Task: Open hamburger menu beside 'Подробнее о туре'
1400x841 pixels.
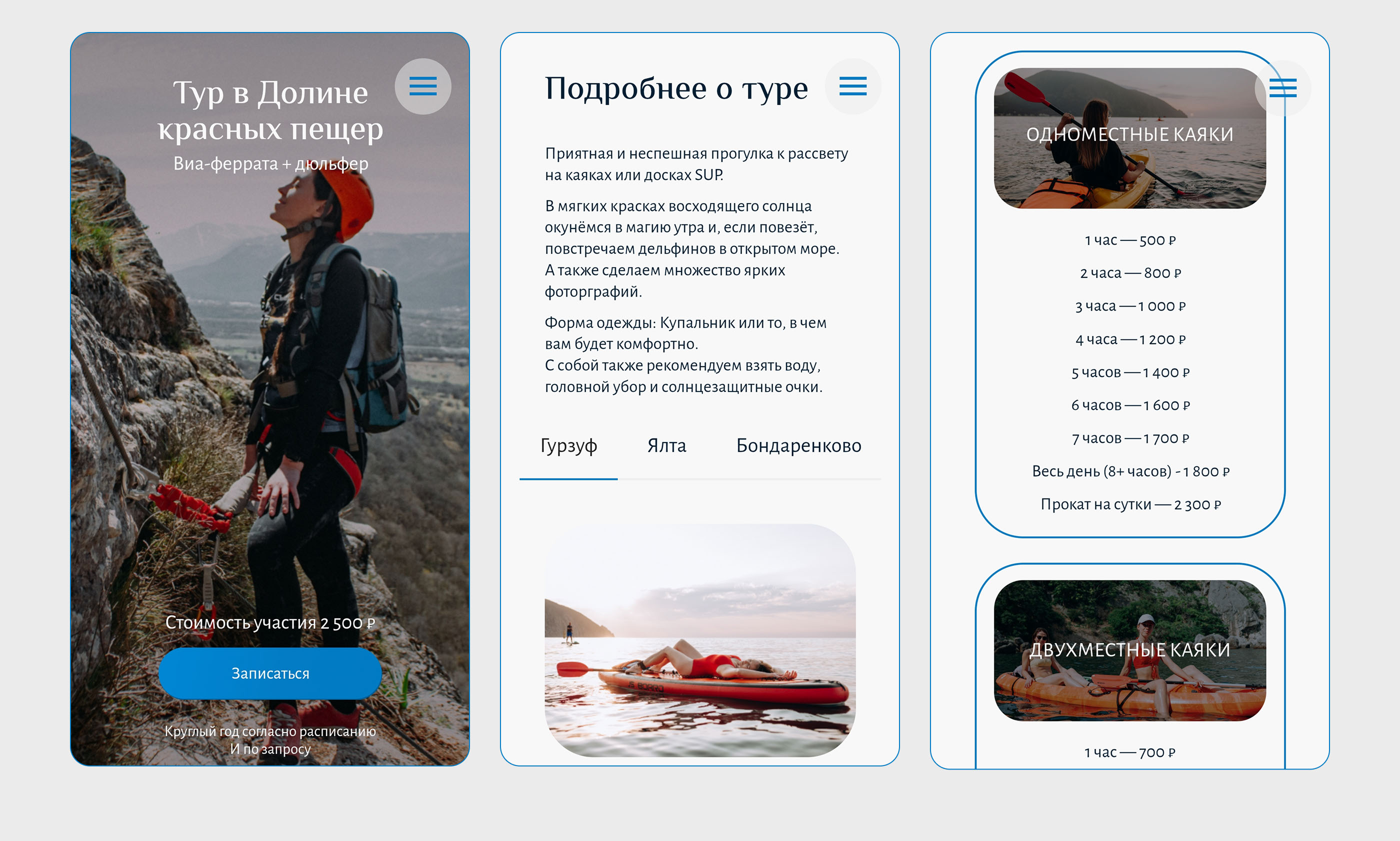Action: [x=852, y=86]
